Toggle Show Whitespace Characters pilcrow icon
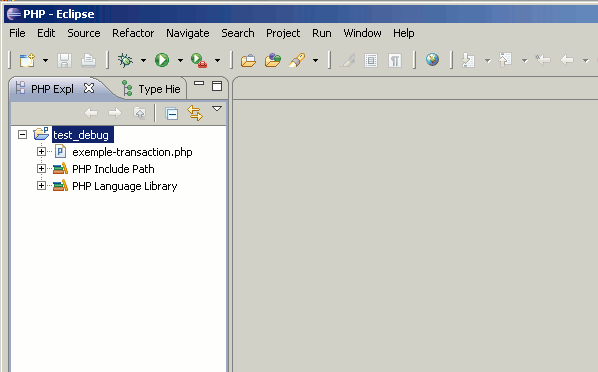Viewport: 598px width, 372px height. click(395, 60)
